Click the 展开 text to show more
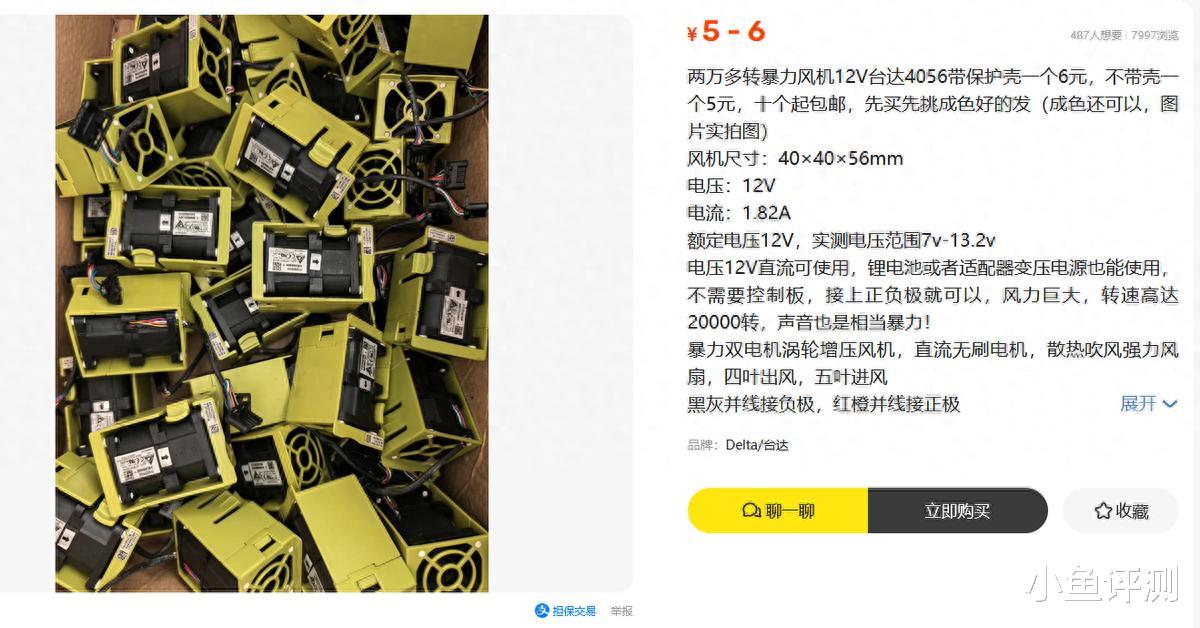 tap(1138, 403)
